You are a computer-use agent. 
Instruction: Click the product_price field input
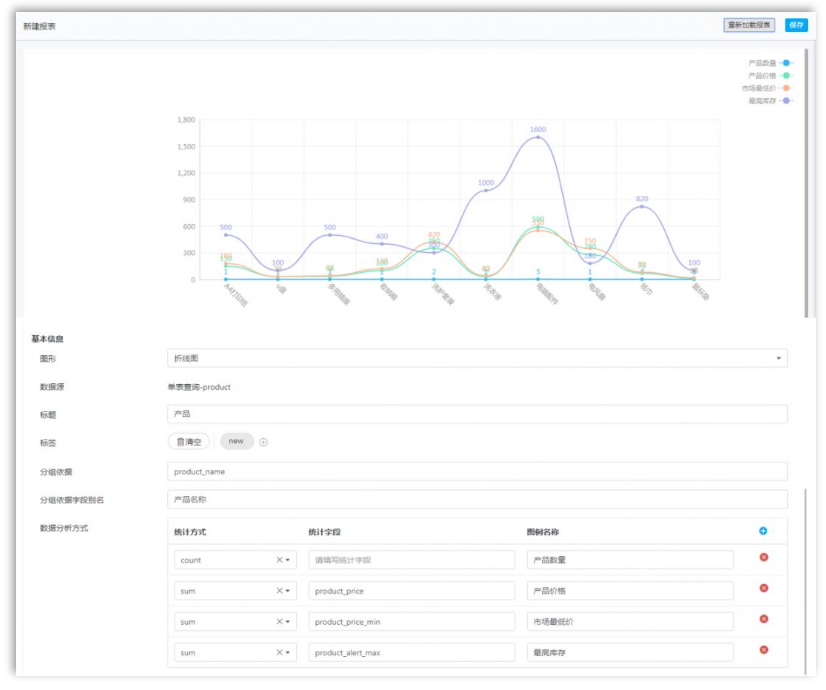[411, 590]
